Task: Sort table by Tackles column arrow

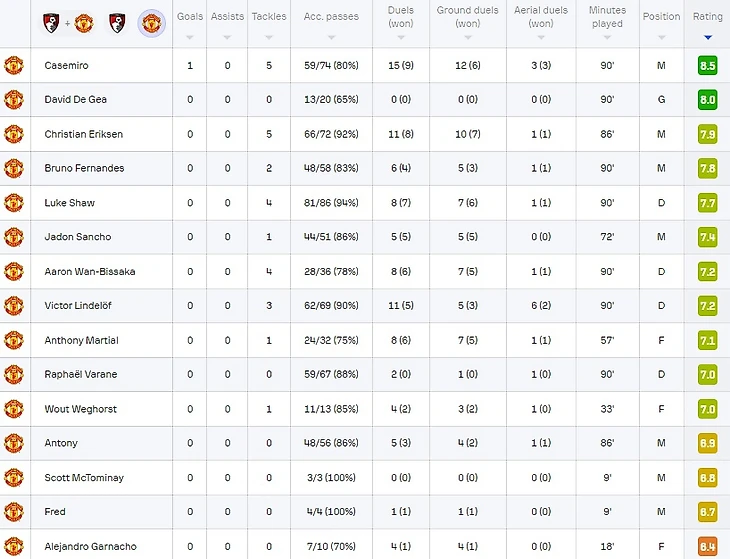Action: [x=268, y=37]
